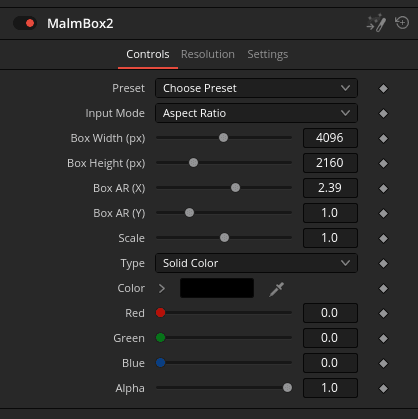Click the Box AR (Y) value field
The width and height of the screenshot is (418, 419).
coord(330,213)
